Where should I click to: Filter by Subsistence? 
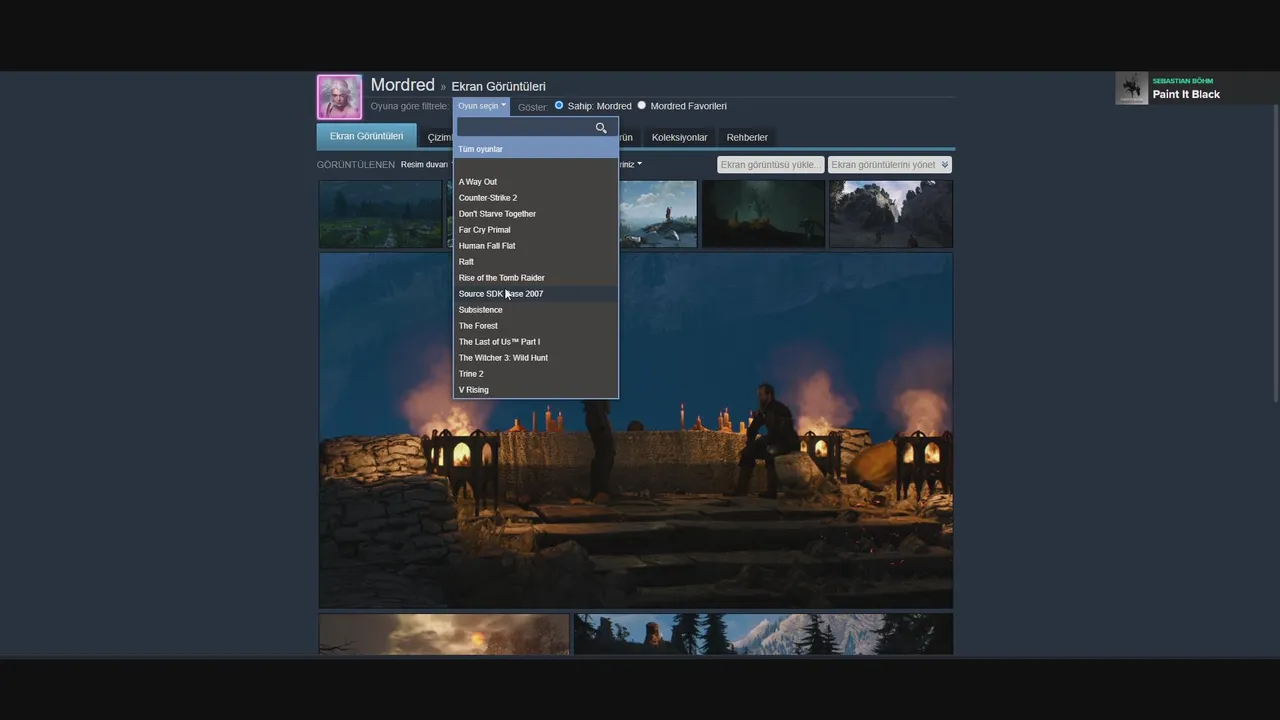[536, 310]
